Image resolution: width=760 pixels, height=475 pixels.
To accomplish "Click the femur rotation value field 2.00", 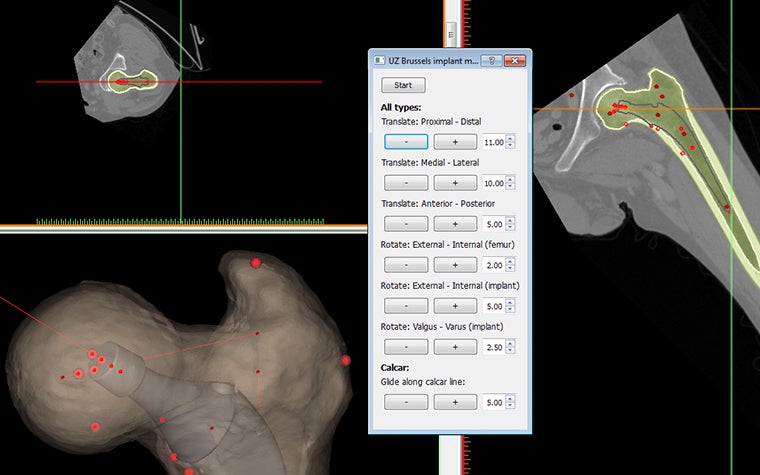I will pos(494,265).
